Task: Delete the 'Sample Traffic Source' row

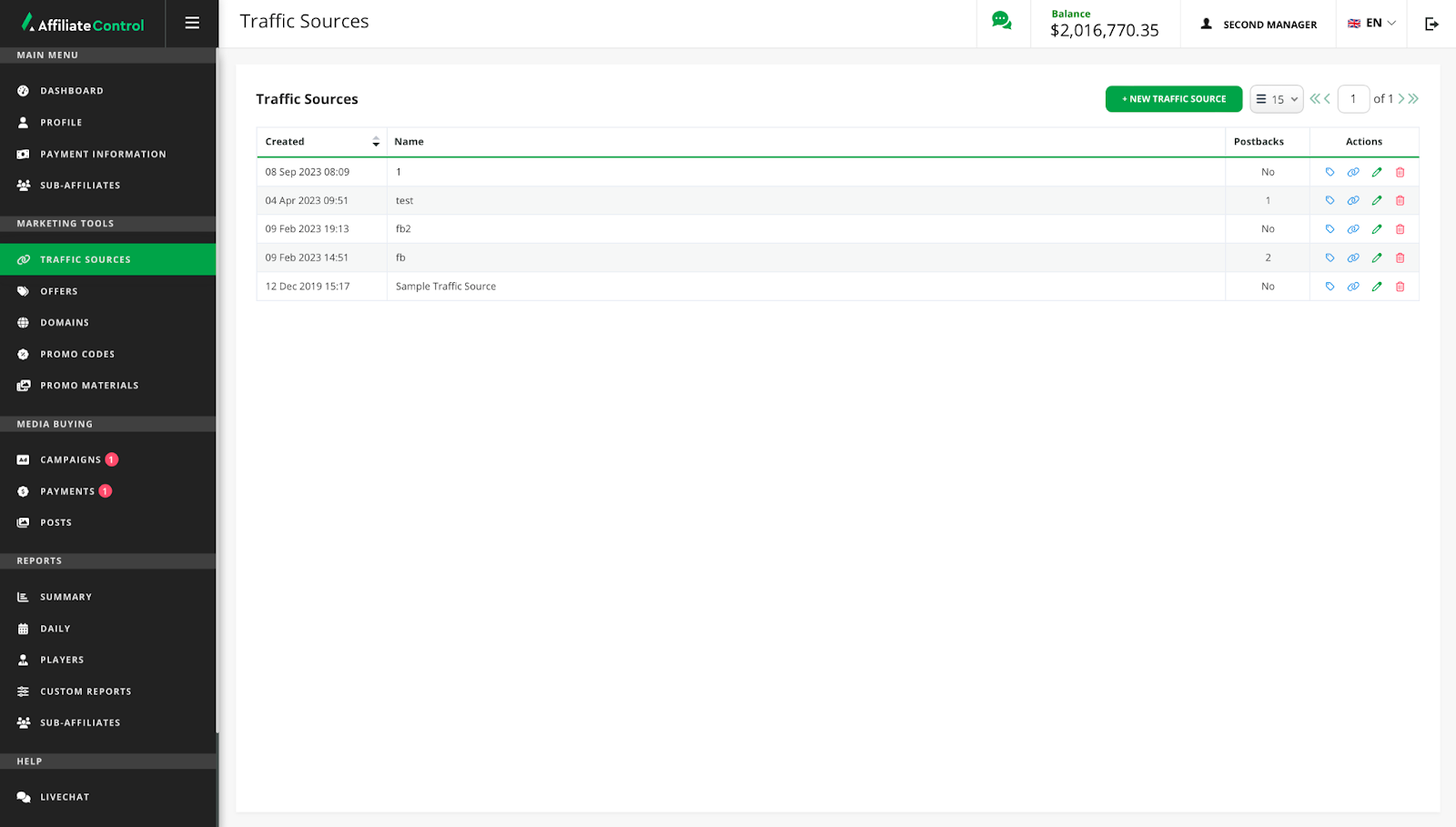Action: pyautogui.click(x=1400, y=287)
